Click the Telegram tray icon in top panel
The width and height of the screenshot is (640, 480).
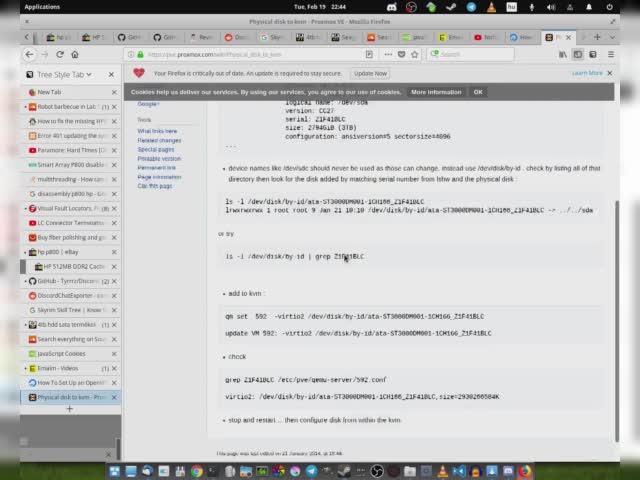[x=471, y=7]
